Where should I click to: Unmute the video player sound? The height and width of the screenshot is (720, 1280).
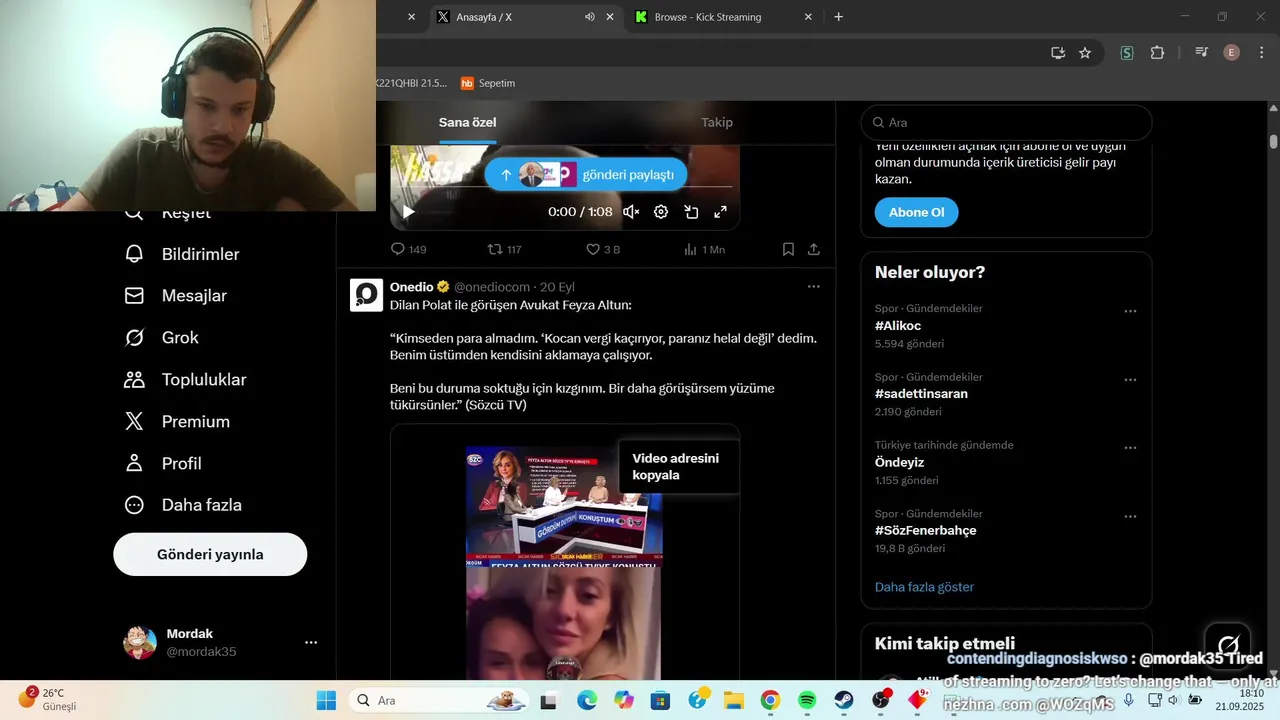click(x=631, y=212)
